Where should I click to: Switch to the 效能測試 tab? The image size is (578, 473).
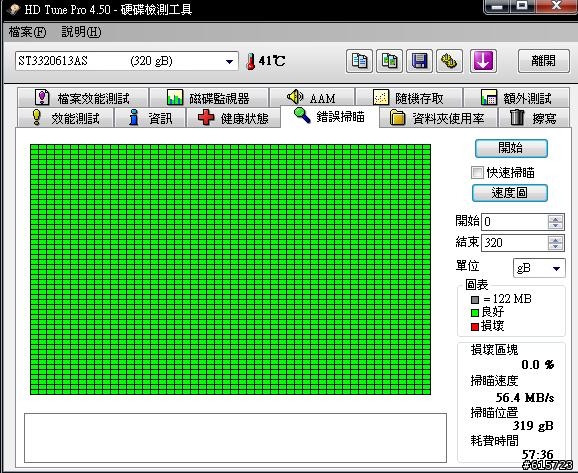pyautogui.click(x=66, y=118)
